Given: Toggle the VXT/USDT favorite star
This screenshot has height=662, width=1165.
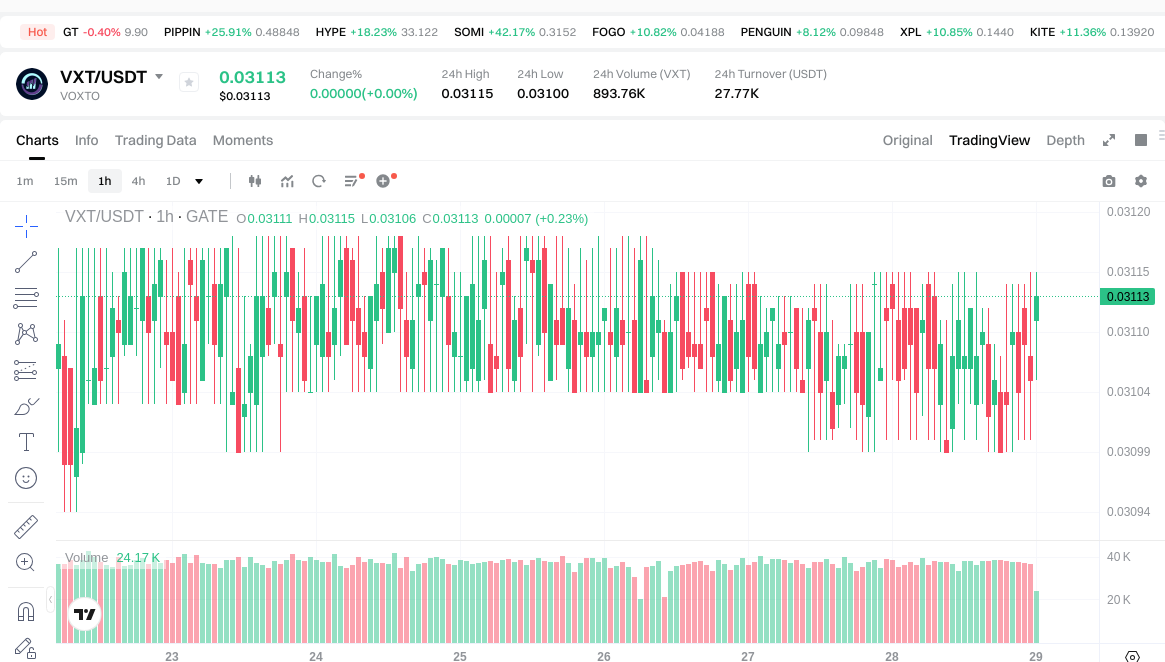Looking at the screenshot, I should [x=188, y=83].
